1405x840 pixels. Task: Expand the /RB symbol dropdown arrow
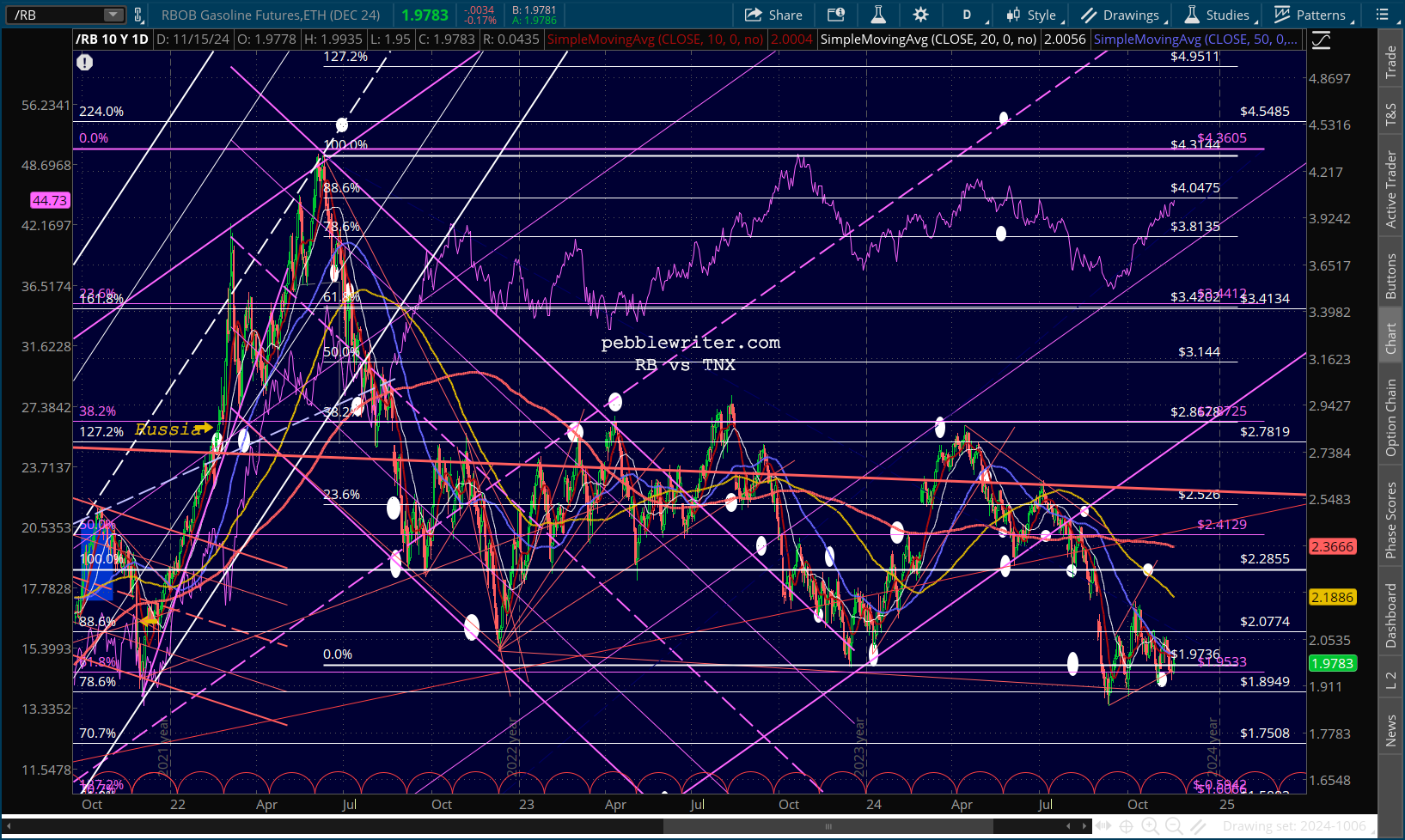[113, 15]
